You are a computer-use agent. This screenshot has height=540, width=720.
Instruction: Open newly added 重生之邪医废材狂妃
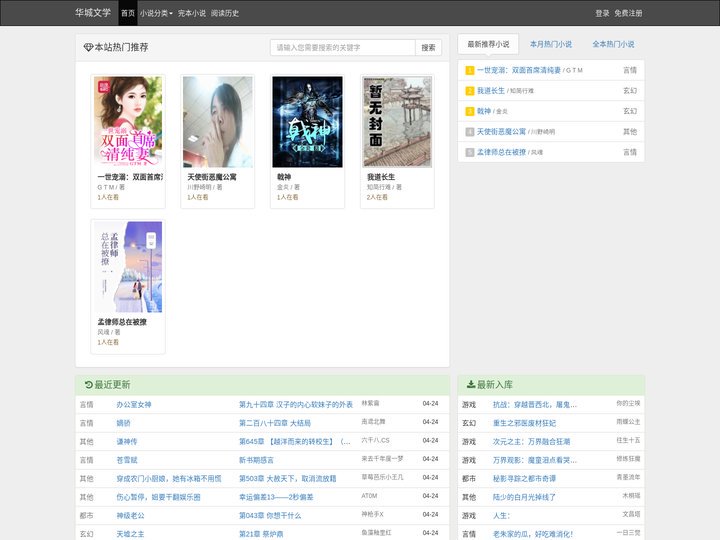pos(524,423)
